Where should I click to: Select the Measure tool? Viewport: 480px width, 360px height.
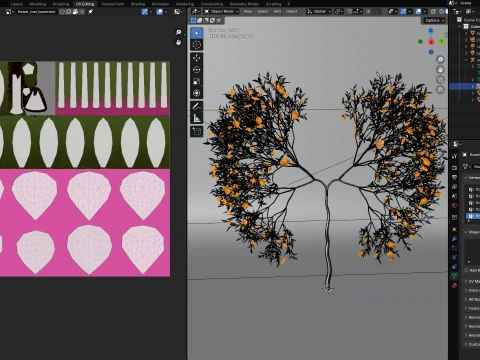[x=197, y=118]
